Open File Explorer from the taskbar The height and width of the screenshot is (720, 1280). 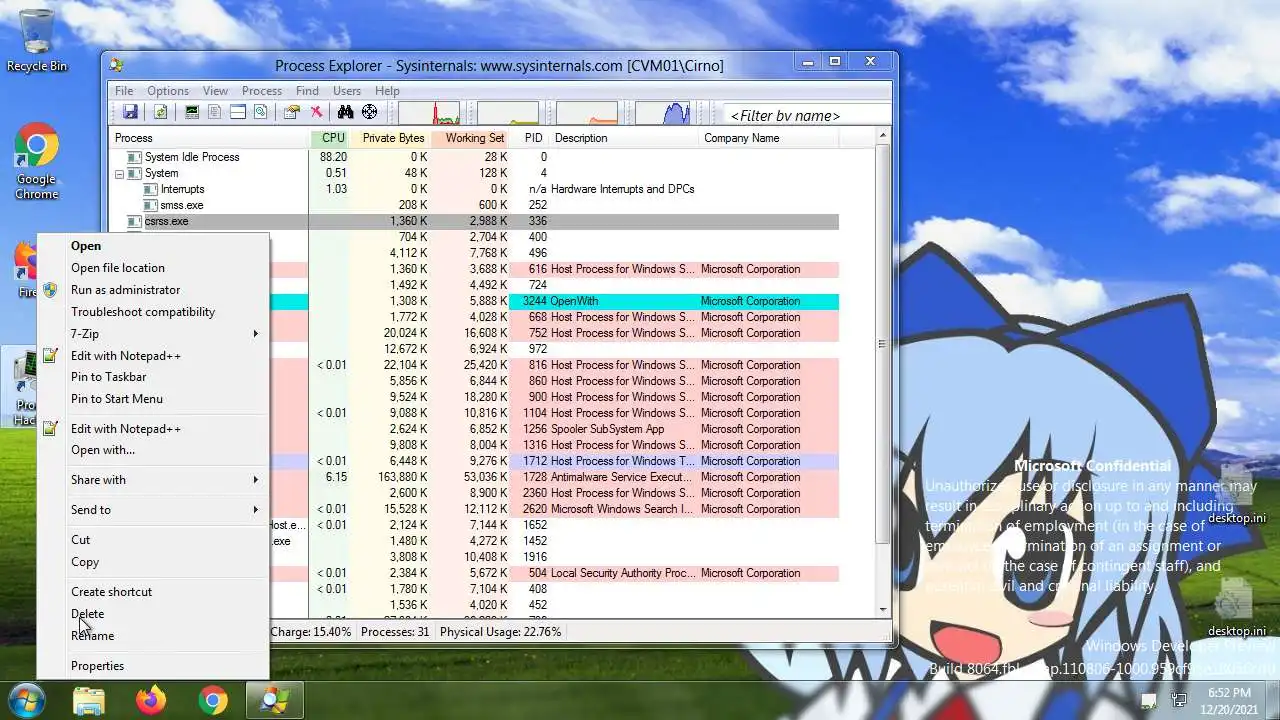89,700
